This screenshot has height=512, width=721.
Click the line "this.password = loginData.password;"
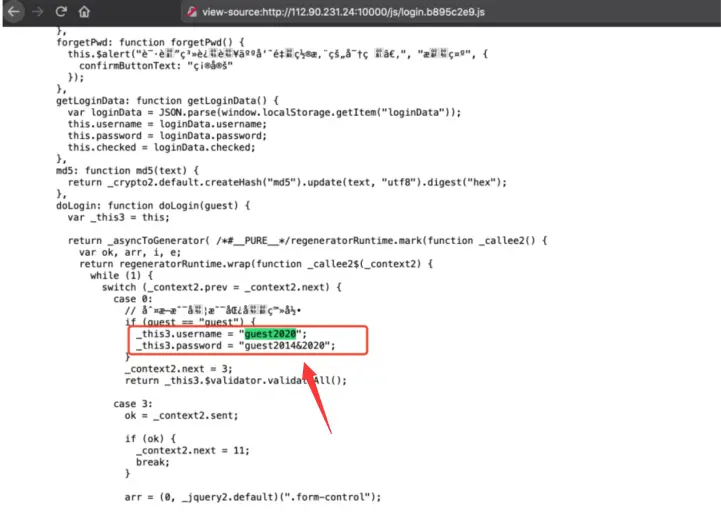(x=167, y=136)
